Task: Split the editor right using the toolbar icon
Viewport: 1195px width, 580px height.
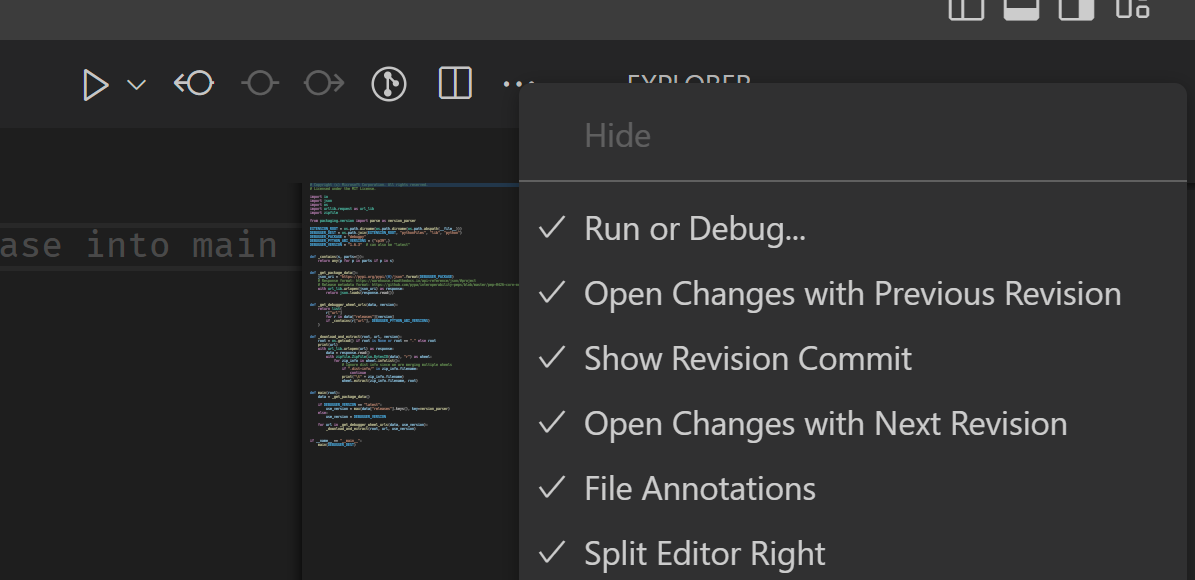Action: click(455, 84)
